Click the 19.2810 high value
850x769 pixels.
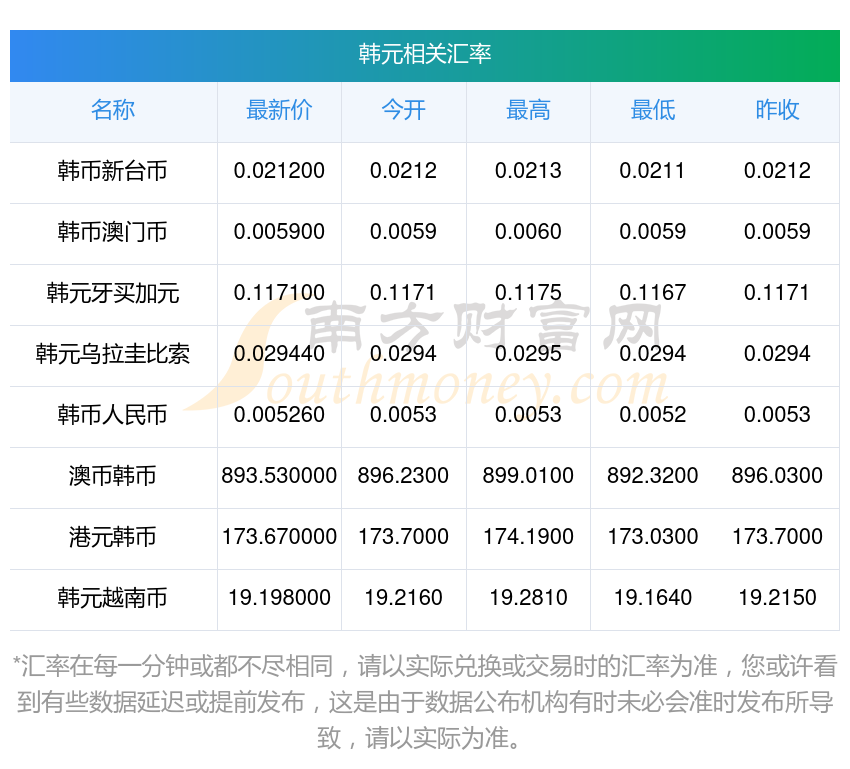coord(528,598)
